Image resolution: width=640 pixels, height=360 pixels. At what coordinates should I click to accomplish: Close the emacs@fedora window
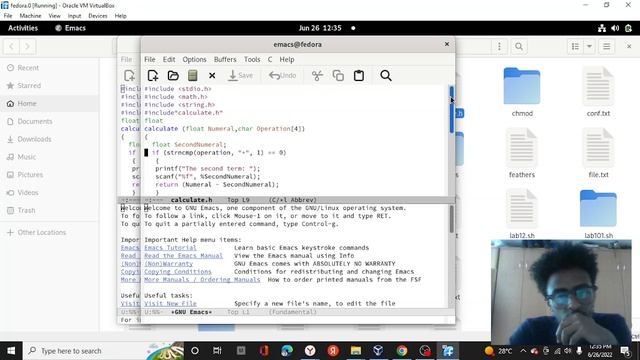pyautogui.click(x=447, y=44)
